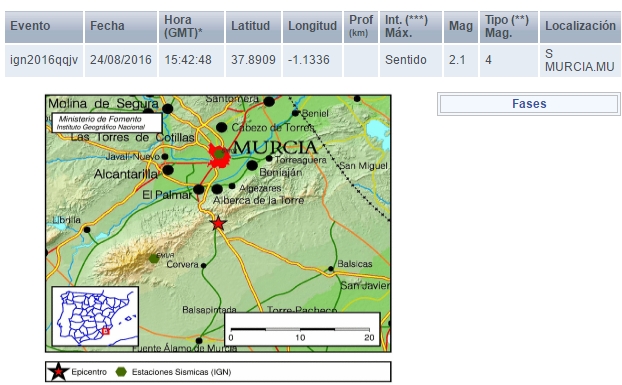Select the Int. (***) Máx. column header

point(411,27)
